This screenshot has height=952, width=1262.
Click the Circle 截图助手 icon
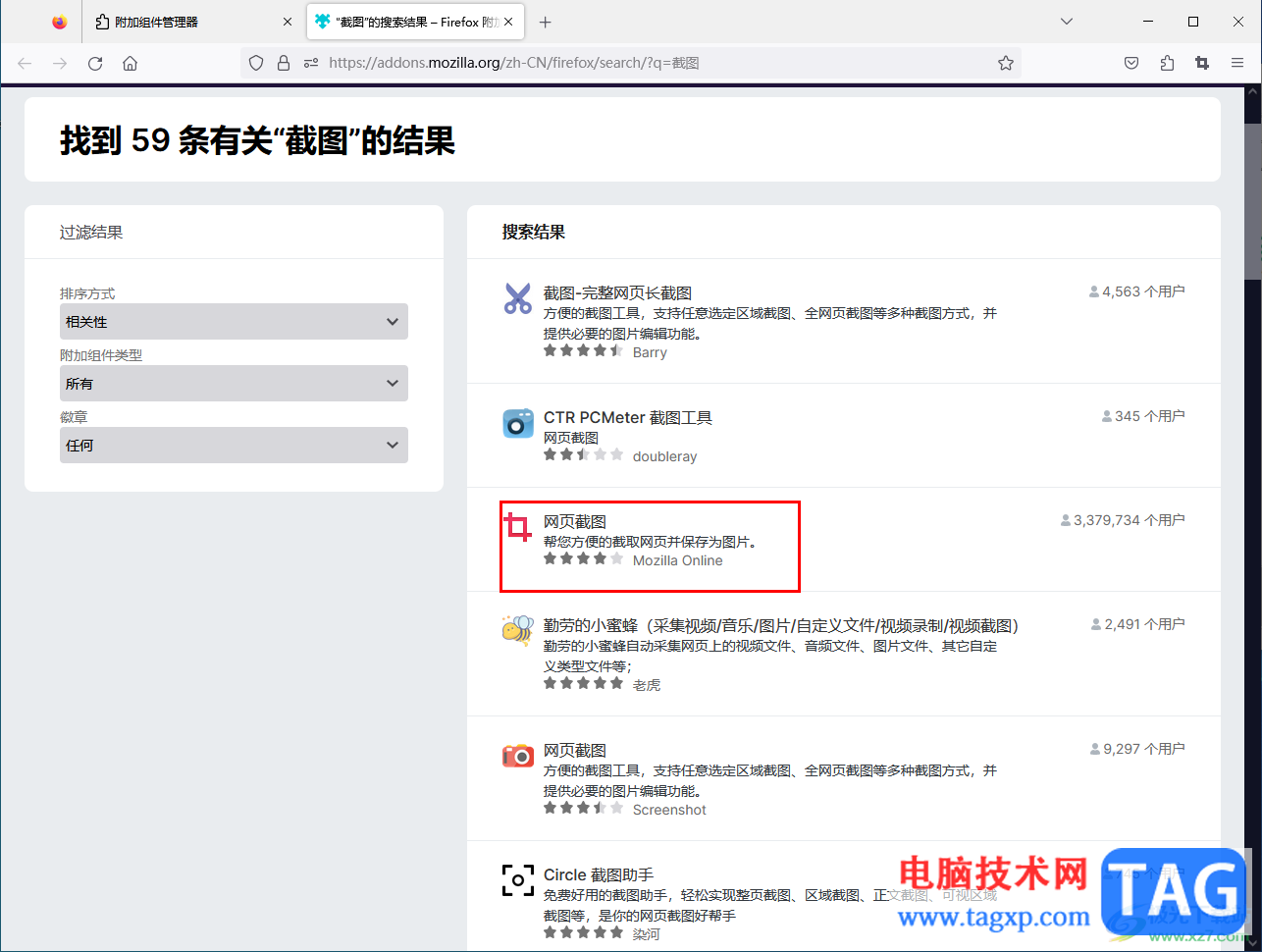coord(517,880)
